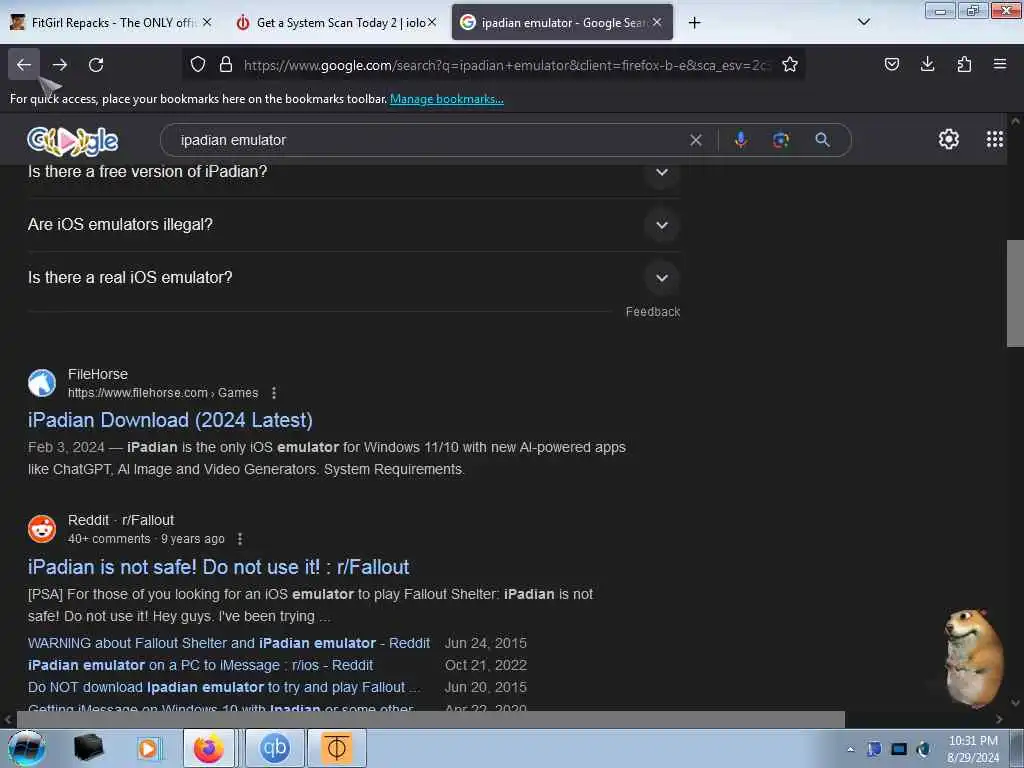View site security lock info
The height and width of the screenshot is (768, 1024).
(226, 64)
